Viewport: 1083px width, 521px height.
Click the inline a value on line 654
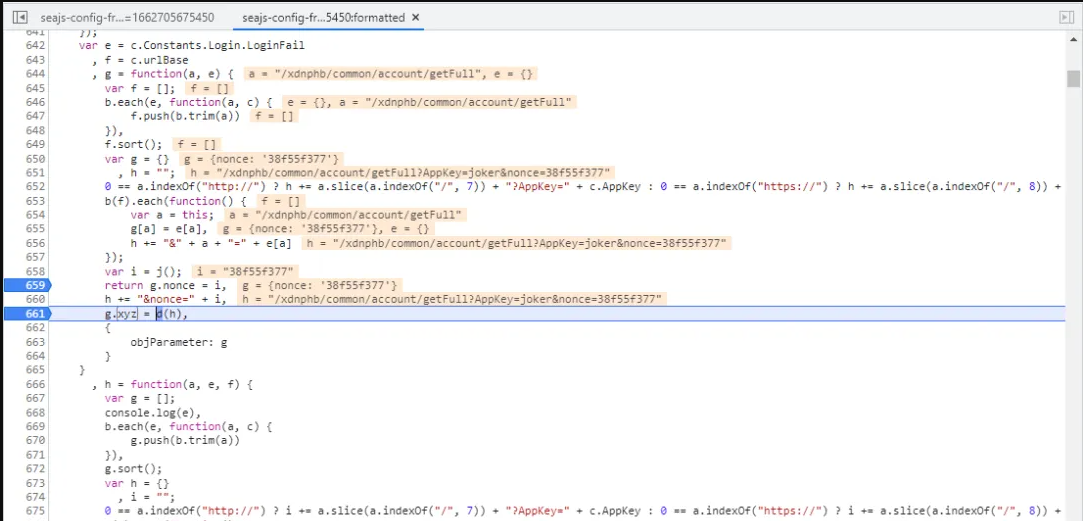click(345, 215)
